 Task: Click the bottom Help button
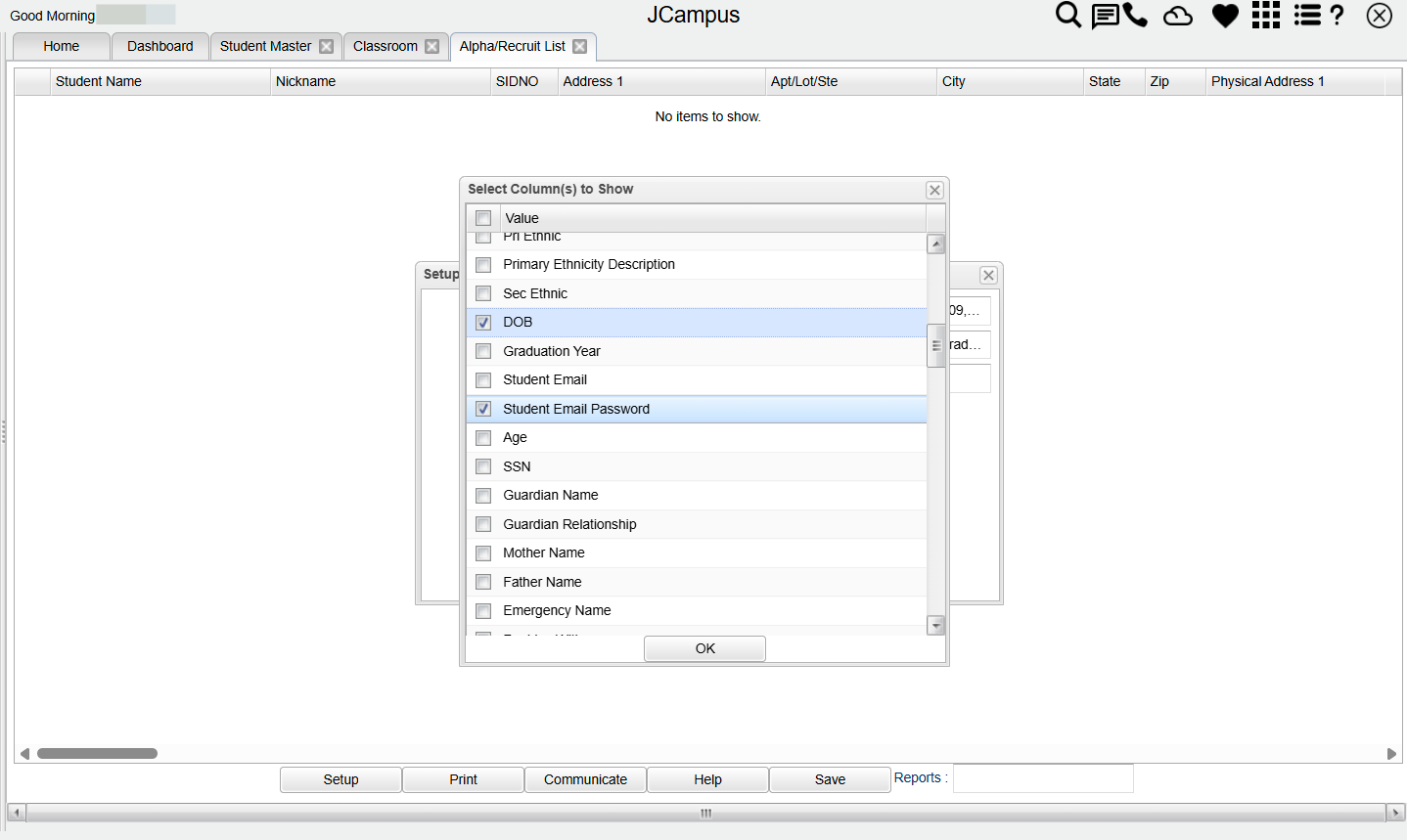click(x=707, y=779)
